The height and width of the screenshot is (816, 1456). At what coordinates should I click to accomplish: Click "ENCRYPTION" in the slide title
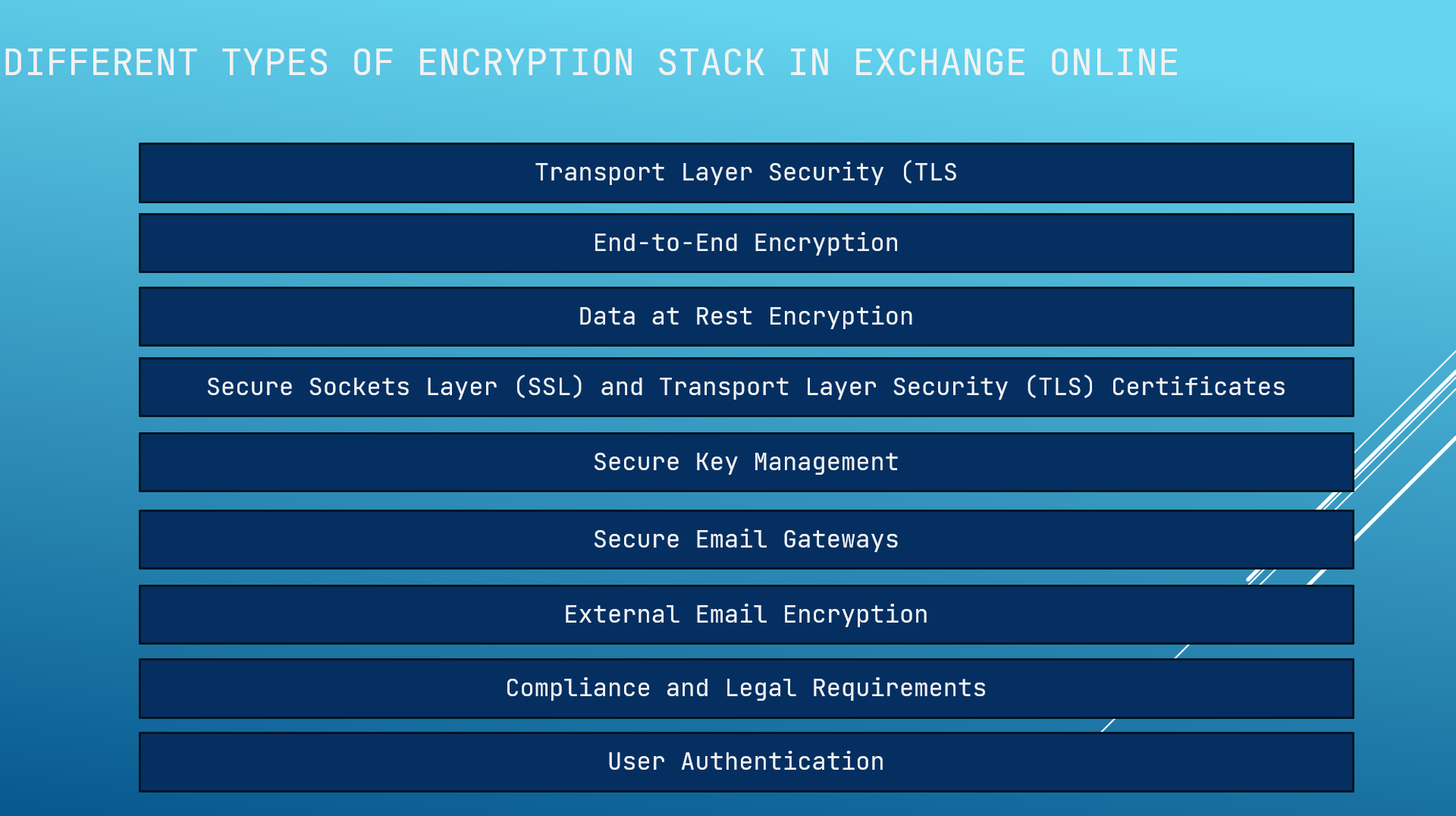pyautogui.click(x=526, y=63)
